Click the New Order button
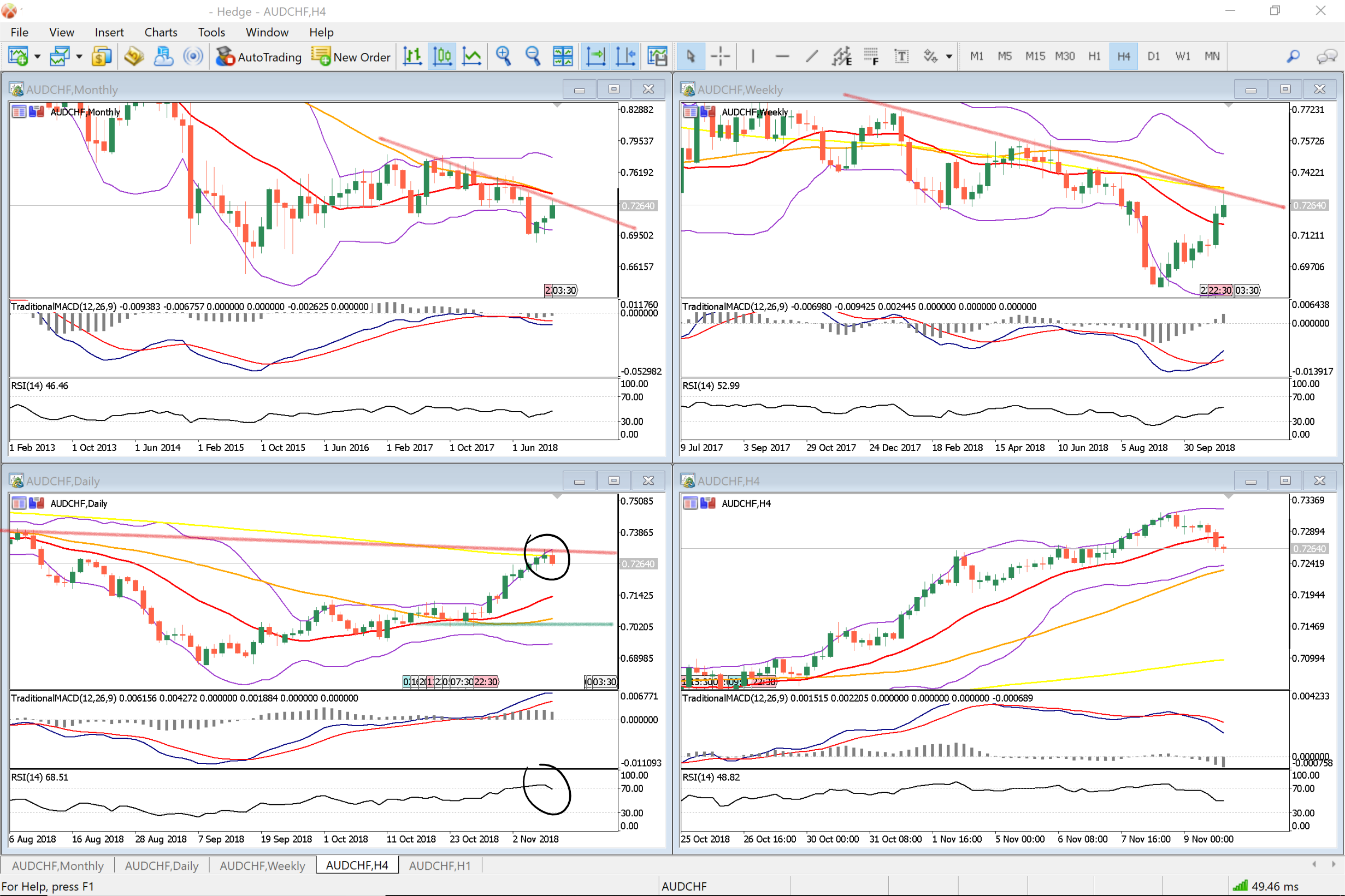This screenshot has height=896, width=1345. point(351,57)
